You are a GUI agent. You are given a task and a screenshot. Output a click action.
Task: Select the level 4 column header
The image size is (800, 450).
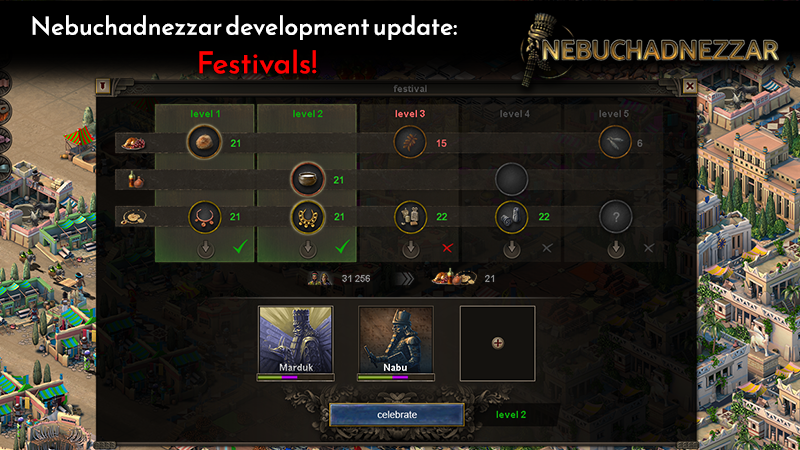514,114
